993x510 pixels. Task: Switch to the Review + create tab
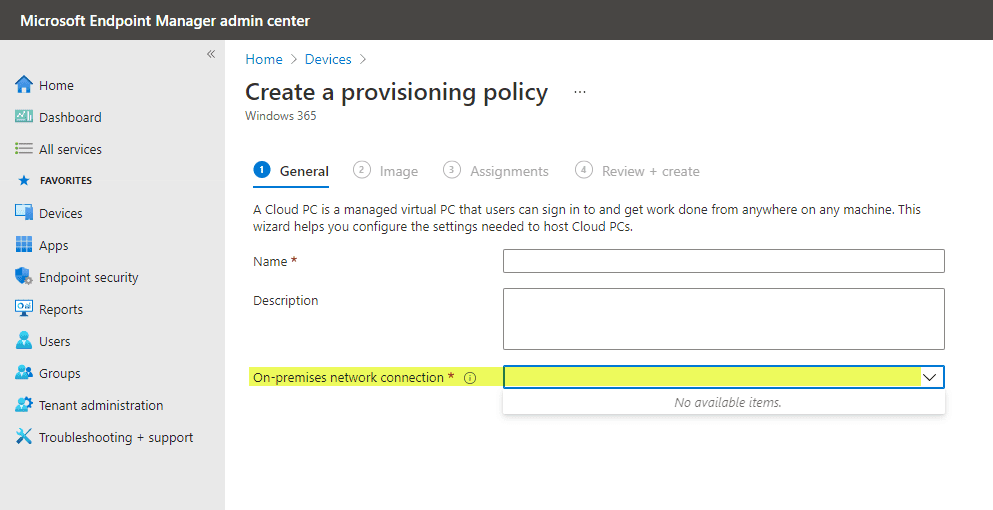637,171
